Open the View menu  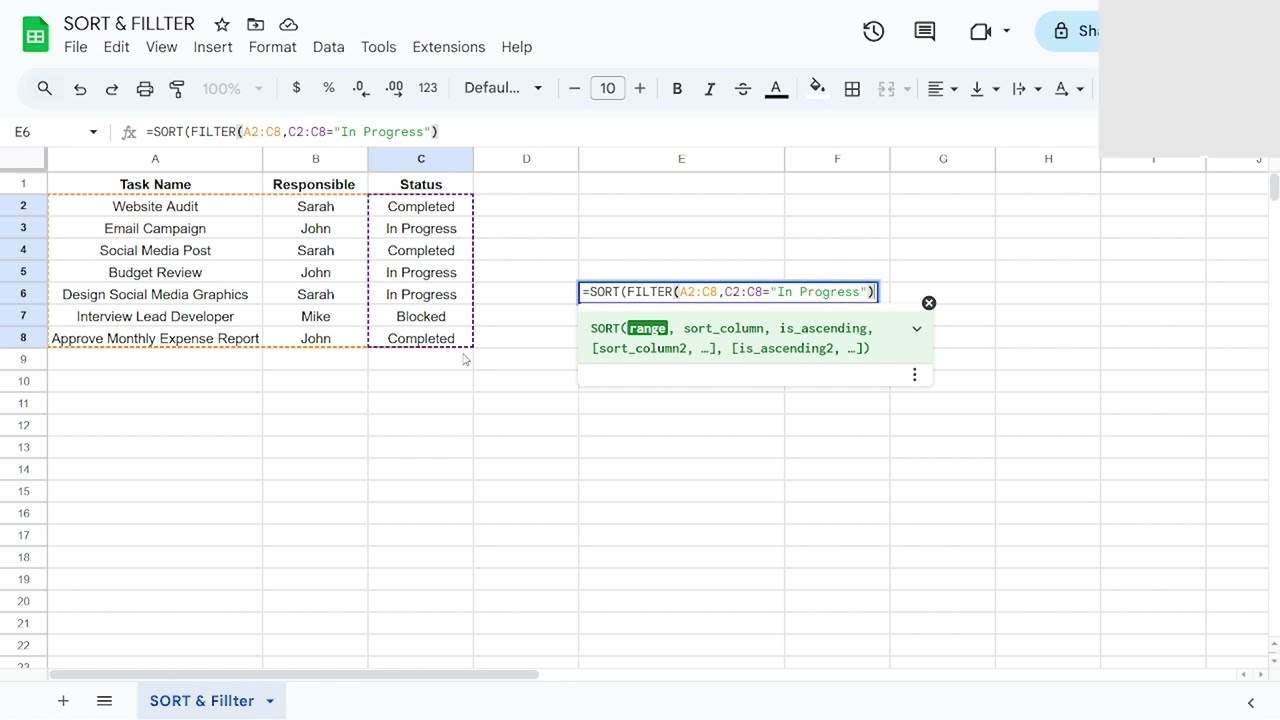161,47
